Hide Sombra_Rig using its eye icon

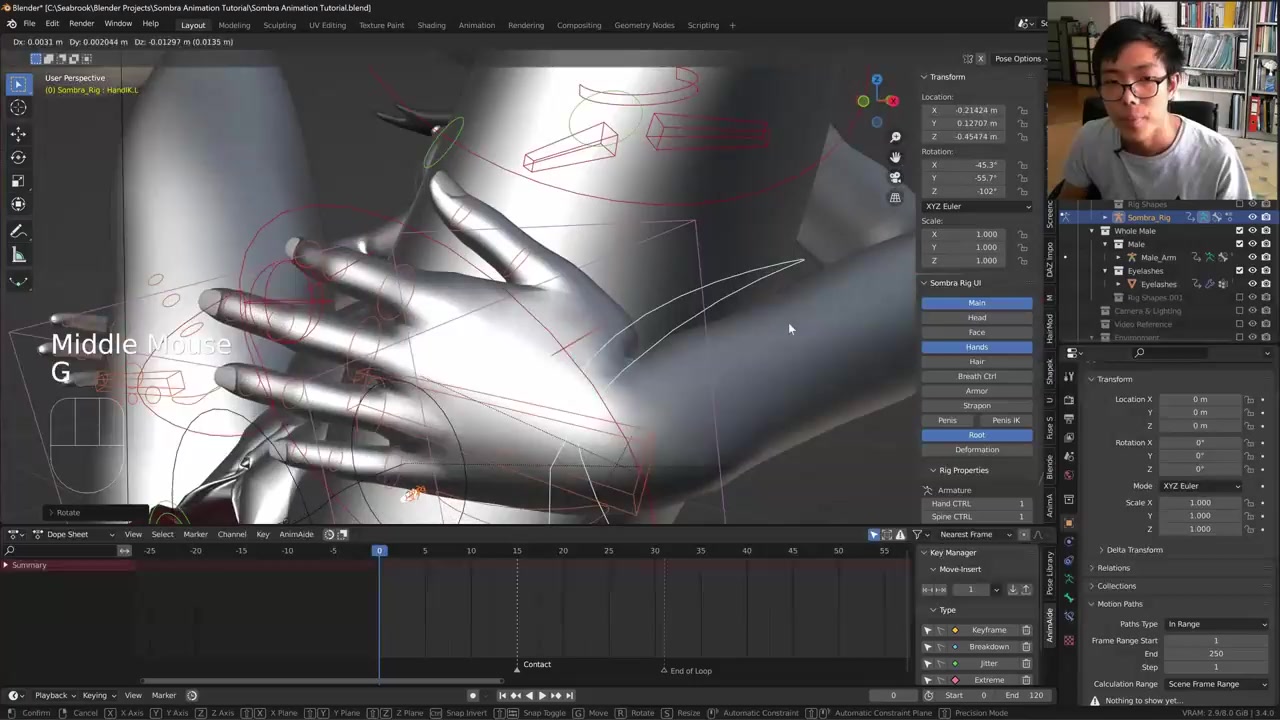[x=1252, y=217]
